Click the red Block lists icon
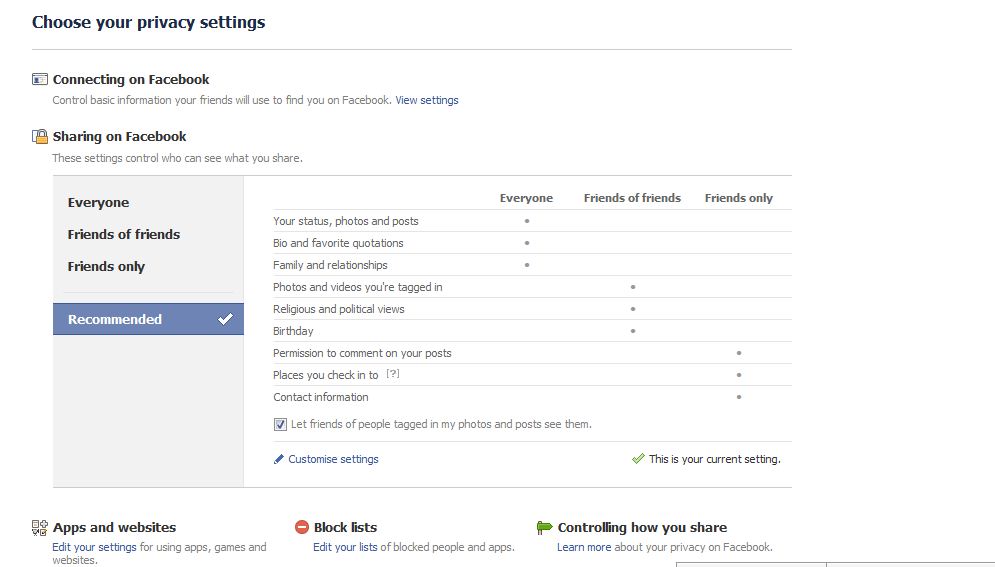995x567 pixels. pos(301,527)
